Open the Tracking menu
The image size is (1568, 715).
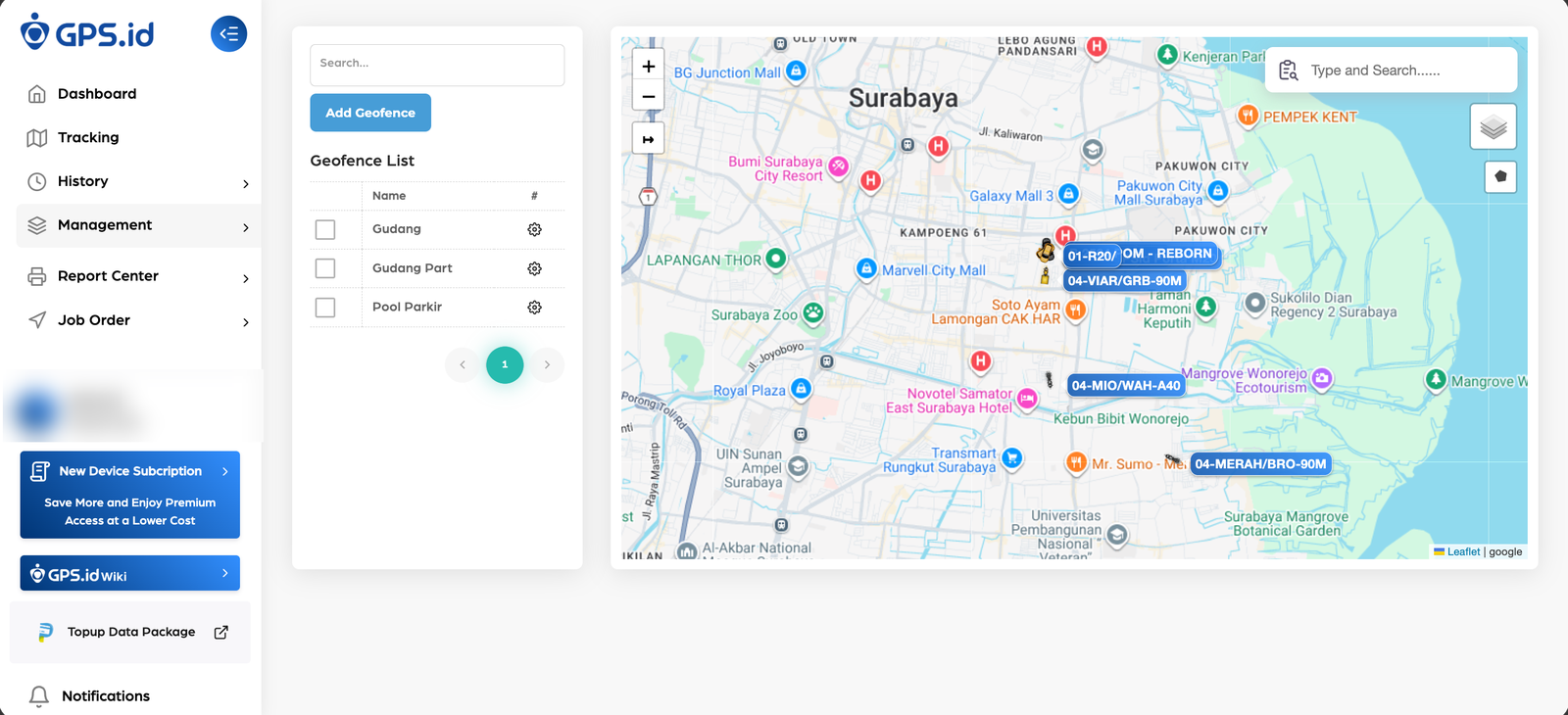tap(138, 138)
